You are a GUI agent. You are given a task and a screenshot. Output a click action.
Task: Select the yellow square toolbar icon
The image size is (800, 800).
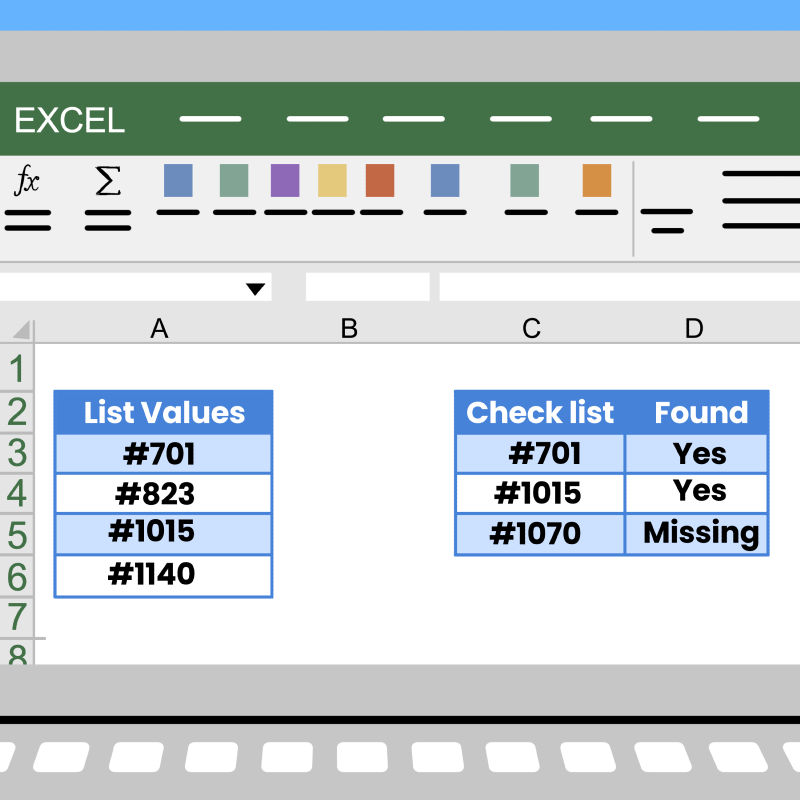click(x=332, y=181)
